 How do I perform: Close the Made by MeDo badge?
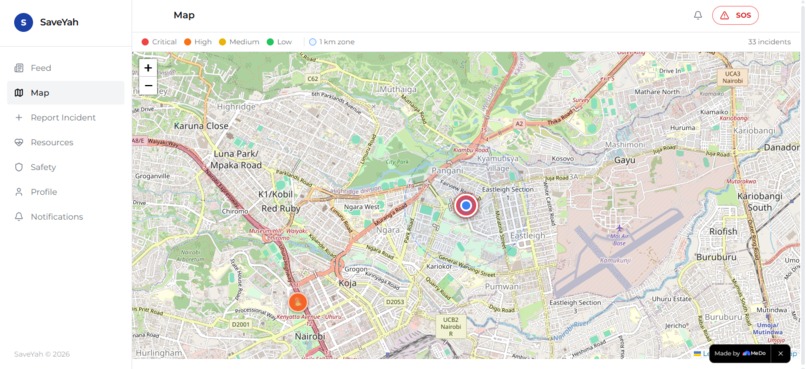tap(780, 354)
